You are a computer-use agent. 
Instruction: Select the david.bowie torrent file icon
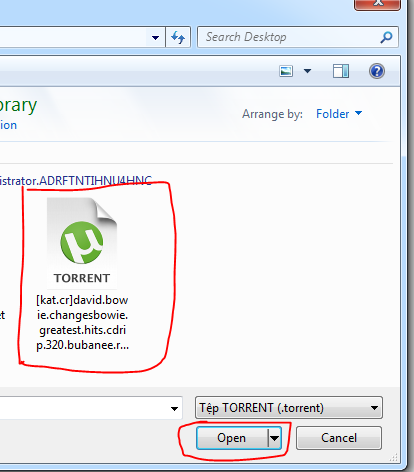pyautogui.click(x=82, y=243)
